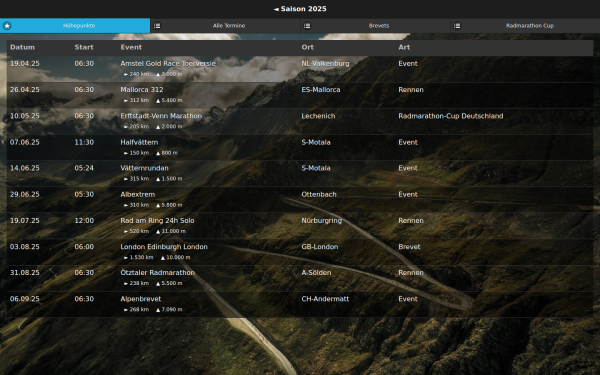Click the 11.000 m elevation value

173,231
